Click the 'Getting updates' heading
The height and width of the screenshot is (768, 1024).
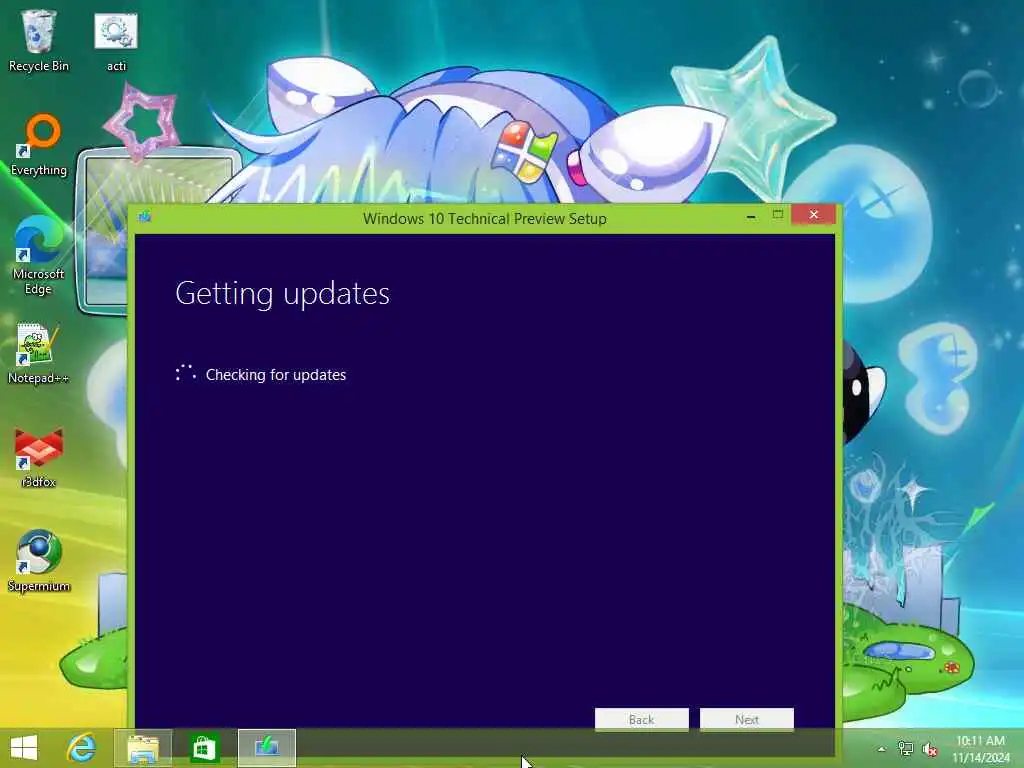coord(282,293)
